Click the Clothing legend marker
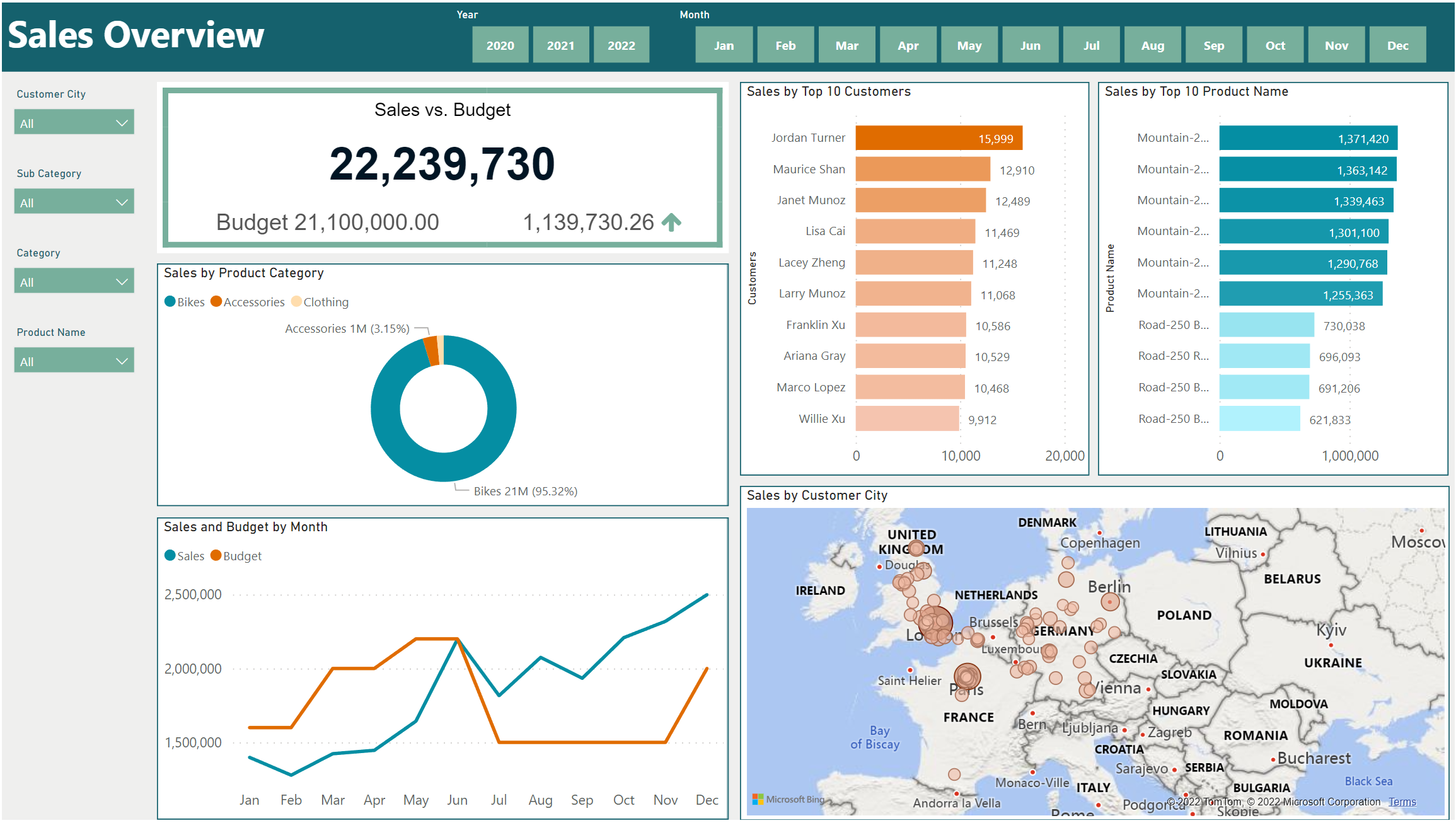 [x=297, y=301]
